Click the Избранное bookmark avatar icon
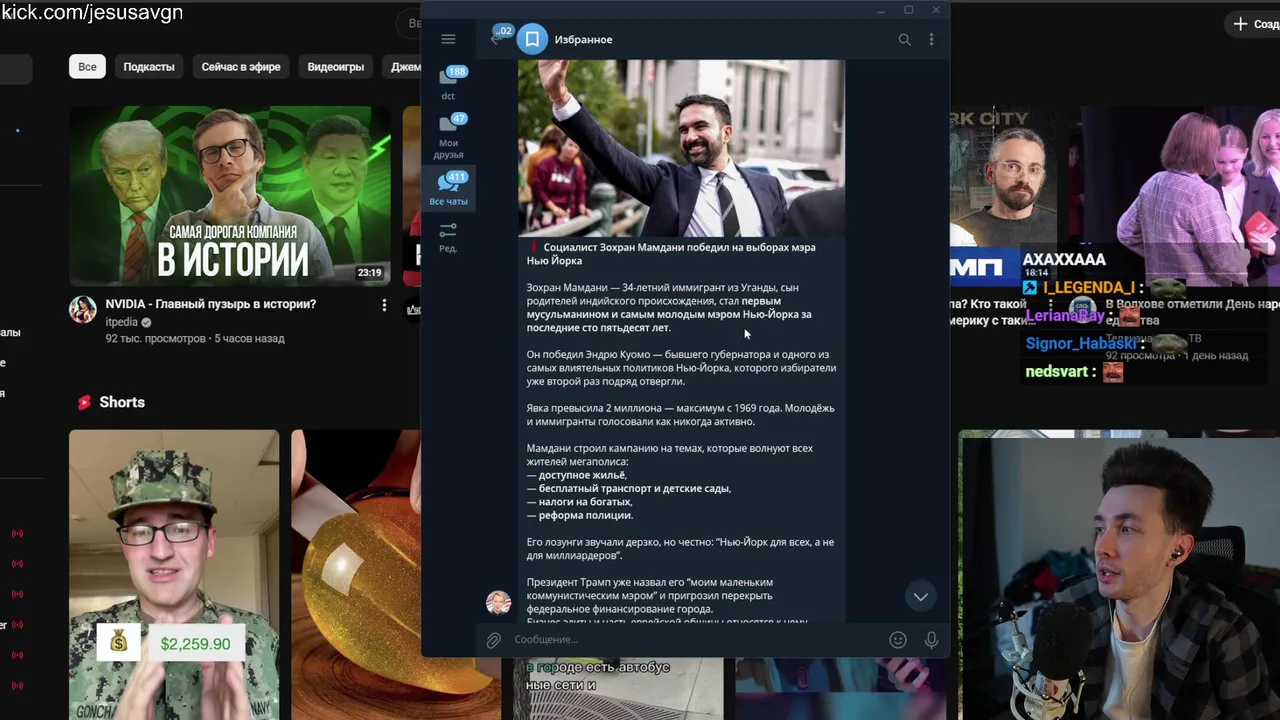Viewport: 1280px width, 720px height. click(532, 39)
